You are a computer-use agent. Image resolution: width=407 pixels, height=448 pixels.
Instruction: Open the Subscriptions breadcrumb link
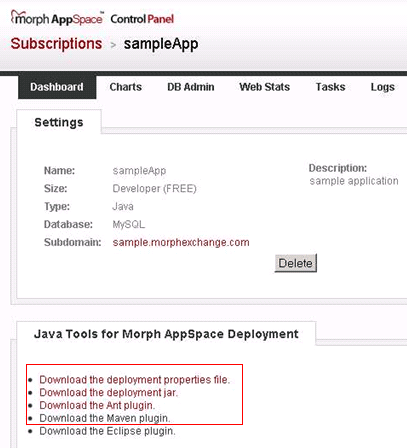56,44
